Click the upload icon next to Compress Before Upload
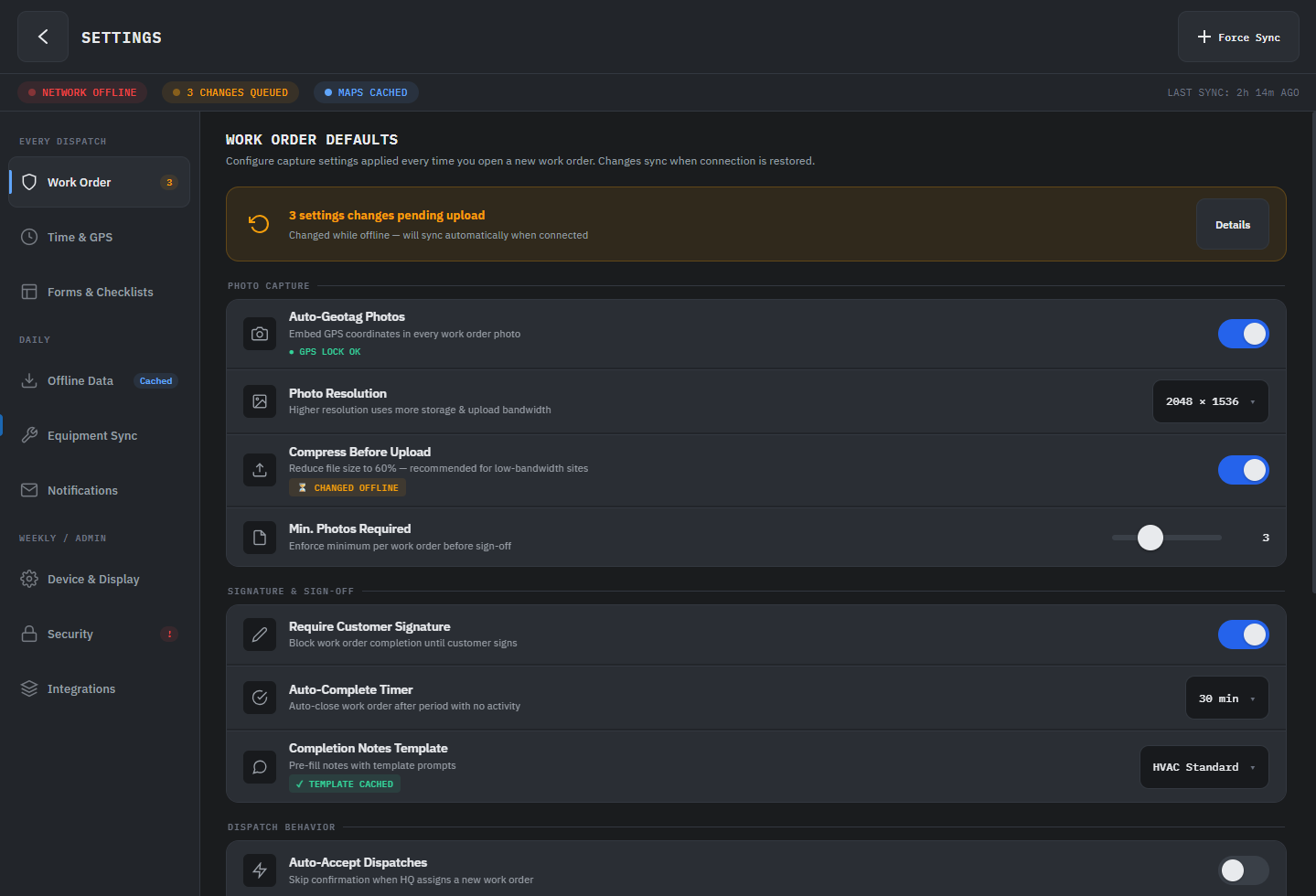 point(260,469)
